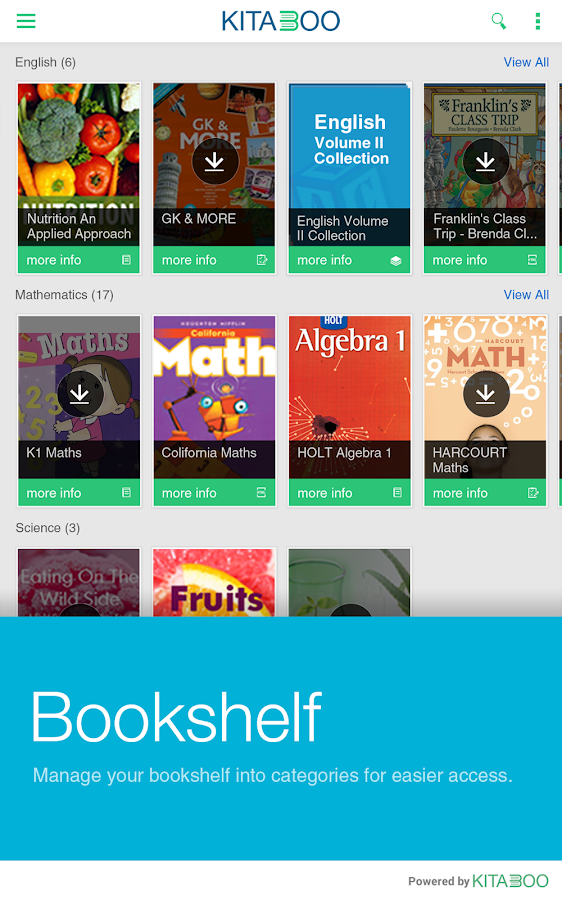Open more info for HOLT Algebra 1
This screenshot has height=900, width=562.
click(325, 493)
